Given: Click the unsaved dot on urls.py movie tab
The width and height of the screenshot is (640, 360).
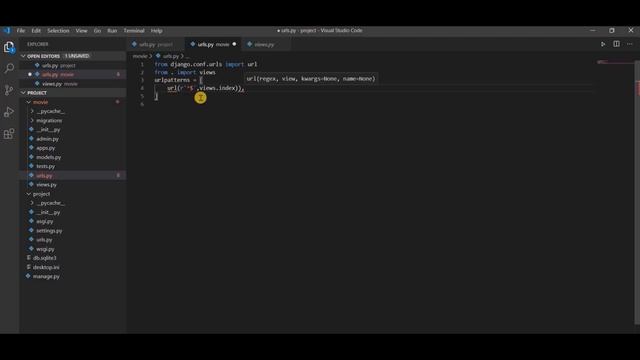Looking at the screenshot, I should click(234, 44).
